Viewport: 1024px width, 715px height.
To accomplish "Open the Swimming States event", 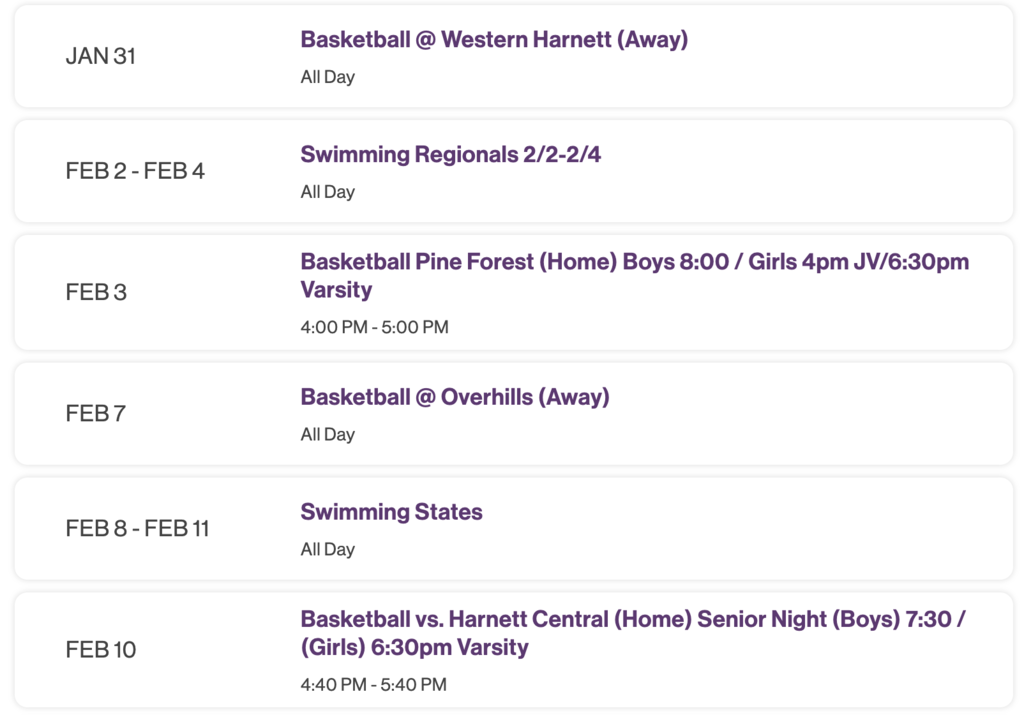I will pyautogui.click(x=391, y=511).
